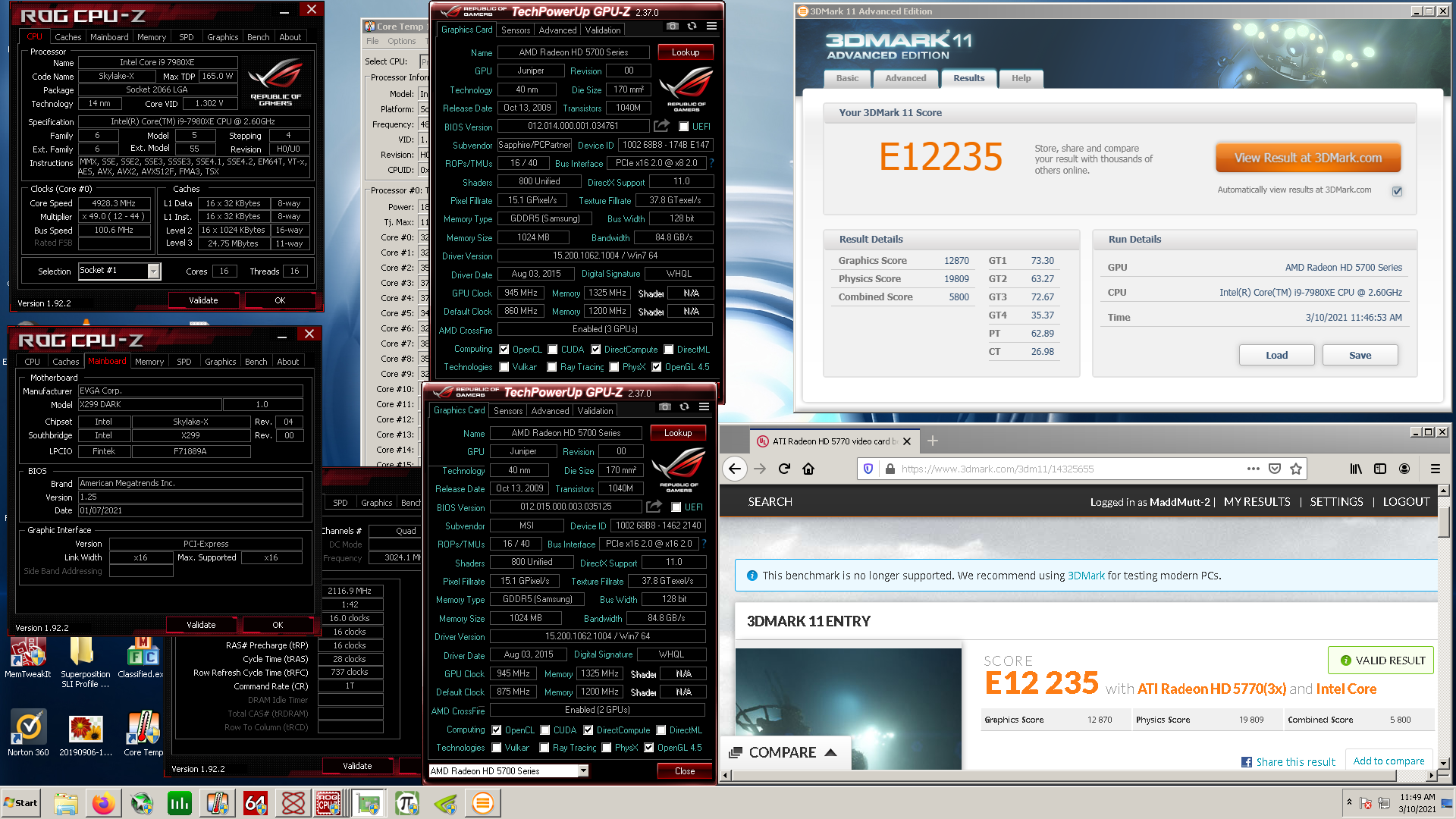
Task: Bookmark this page with star icon
Action: [1296, 469]
